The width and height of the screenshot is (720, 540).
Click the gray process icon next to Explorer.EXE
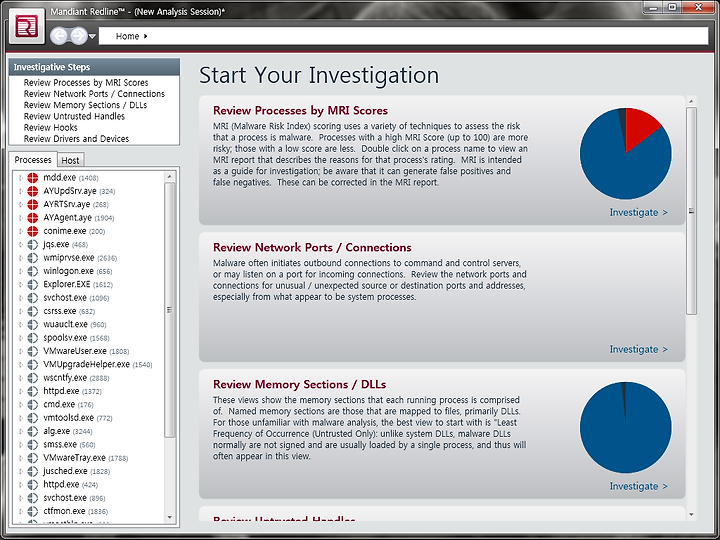coord(33,284)
